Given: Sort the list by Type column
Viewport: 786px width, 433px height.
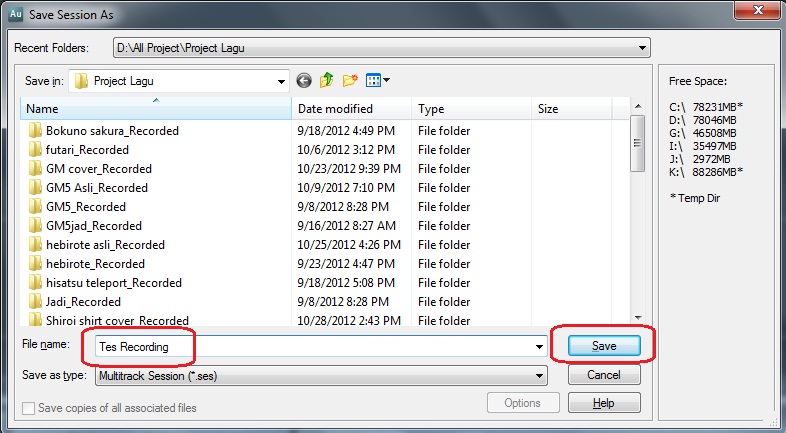Looking at the screenshot, I should coord(471,109).
